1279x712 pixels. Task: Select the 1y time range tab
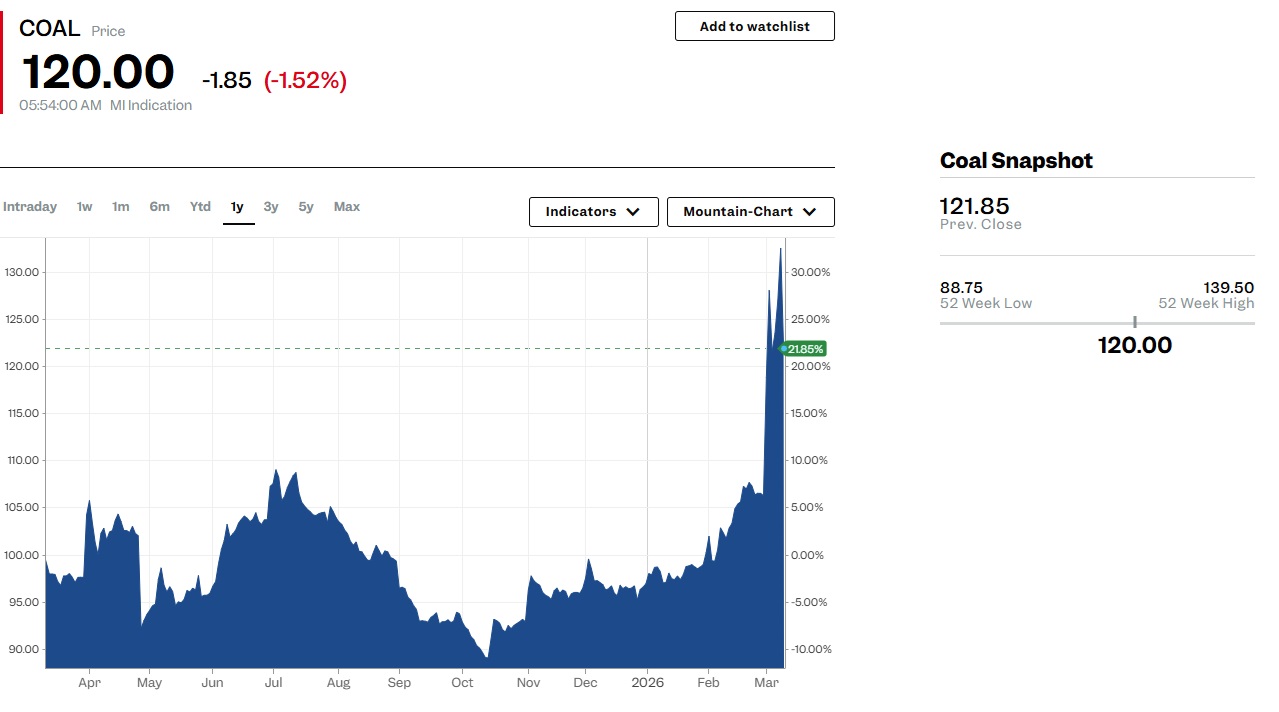pyautogui.click(x=238, y=207)
